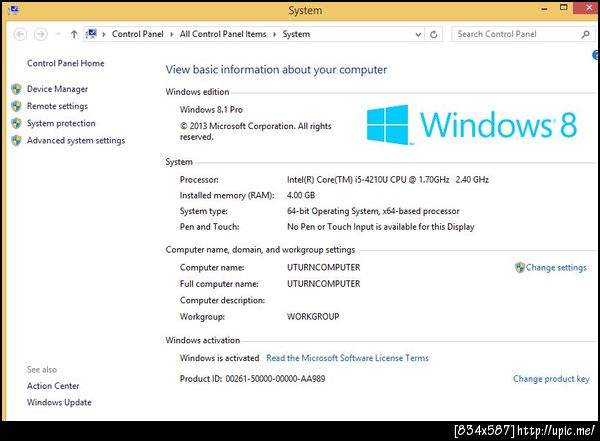Viewport: 600px width, 441px height.
Task: Open System protection
Action: (61, 123)
